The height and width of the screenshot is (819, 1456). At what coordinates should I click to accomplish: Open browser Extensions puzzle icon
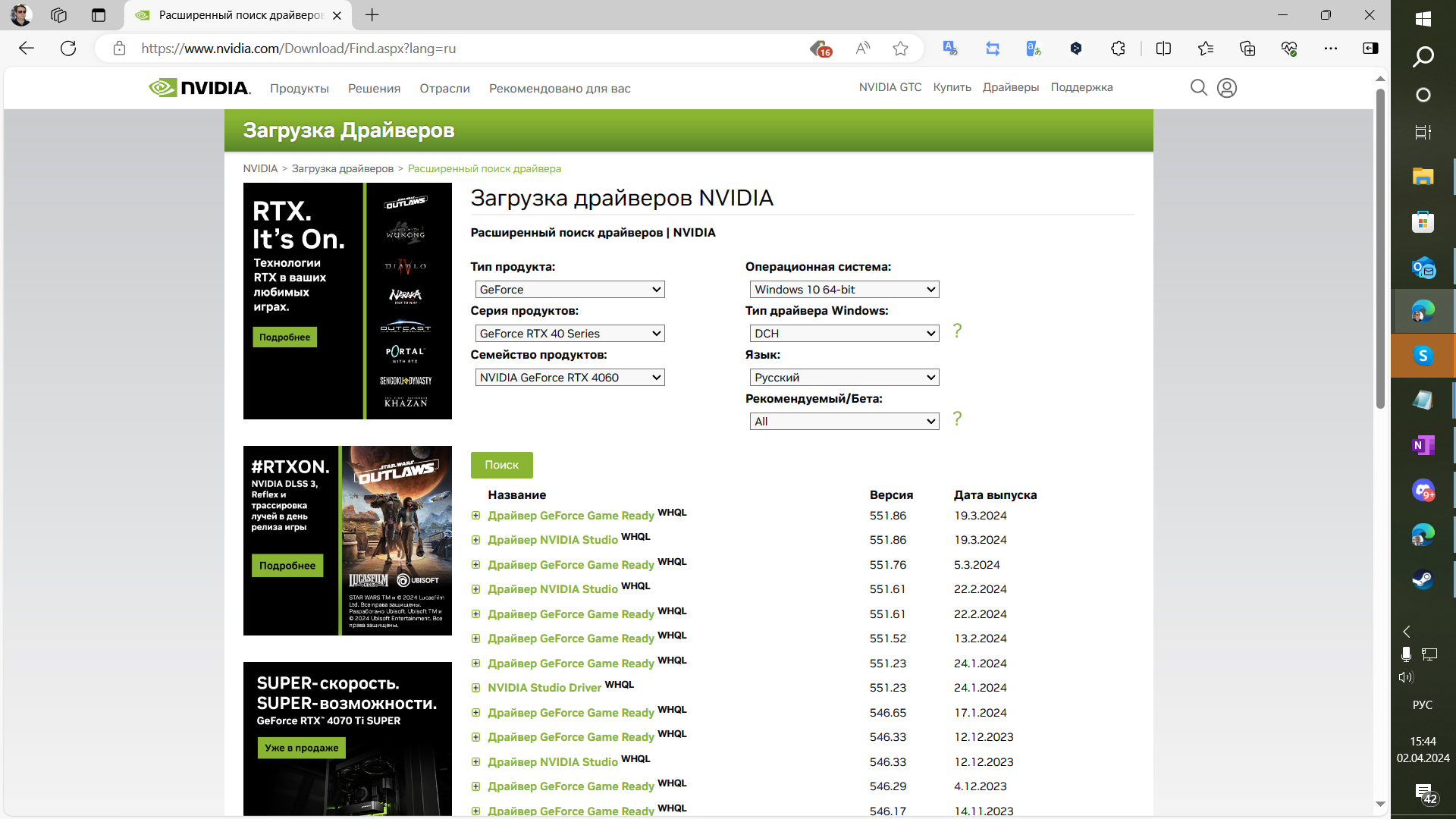[x=1118, y=49]
